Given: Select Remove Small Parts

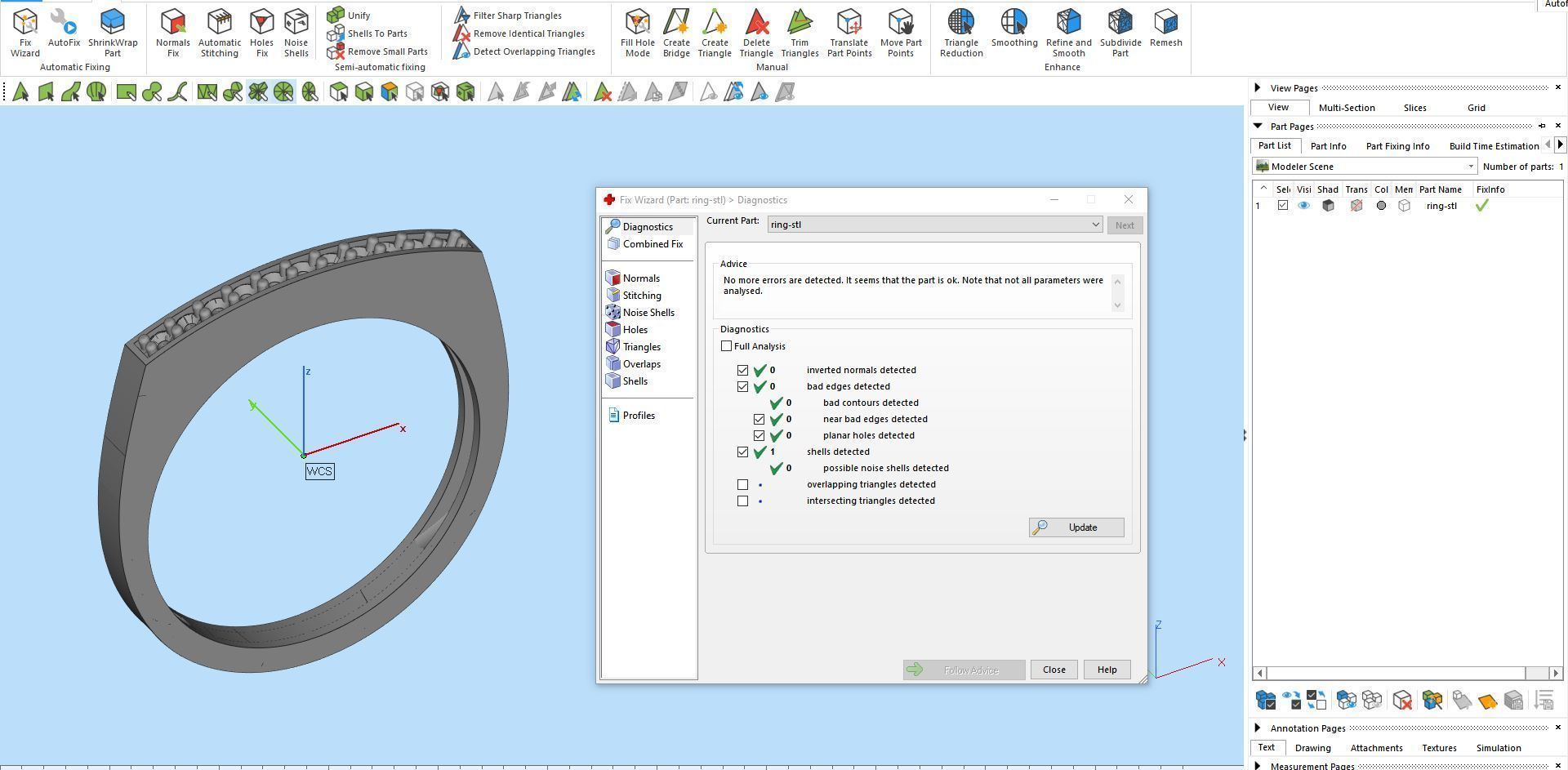Looking at the screenshot, I should point(376,51).
